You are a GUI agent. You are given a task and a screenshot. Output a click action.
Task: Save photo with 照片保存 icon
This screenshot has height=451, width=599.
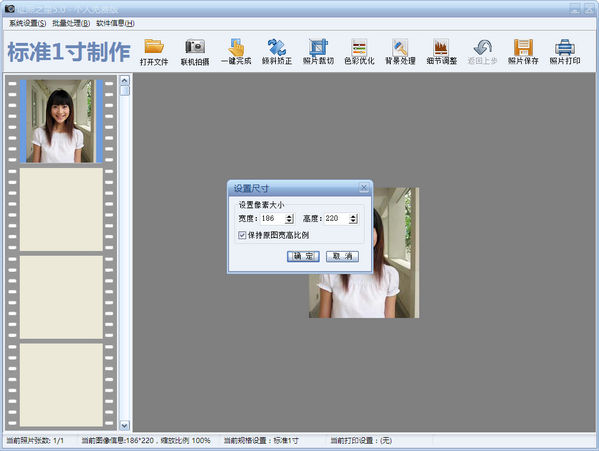coord(523,52)
